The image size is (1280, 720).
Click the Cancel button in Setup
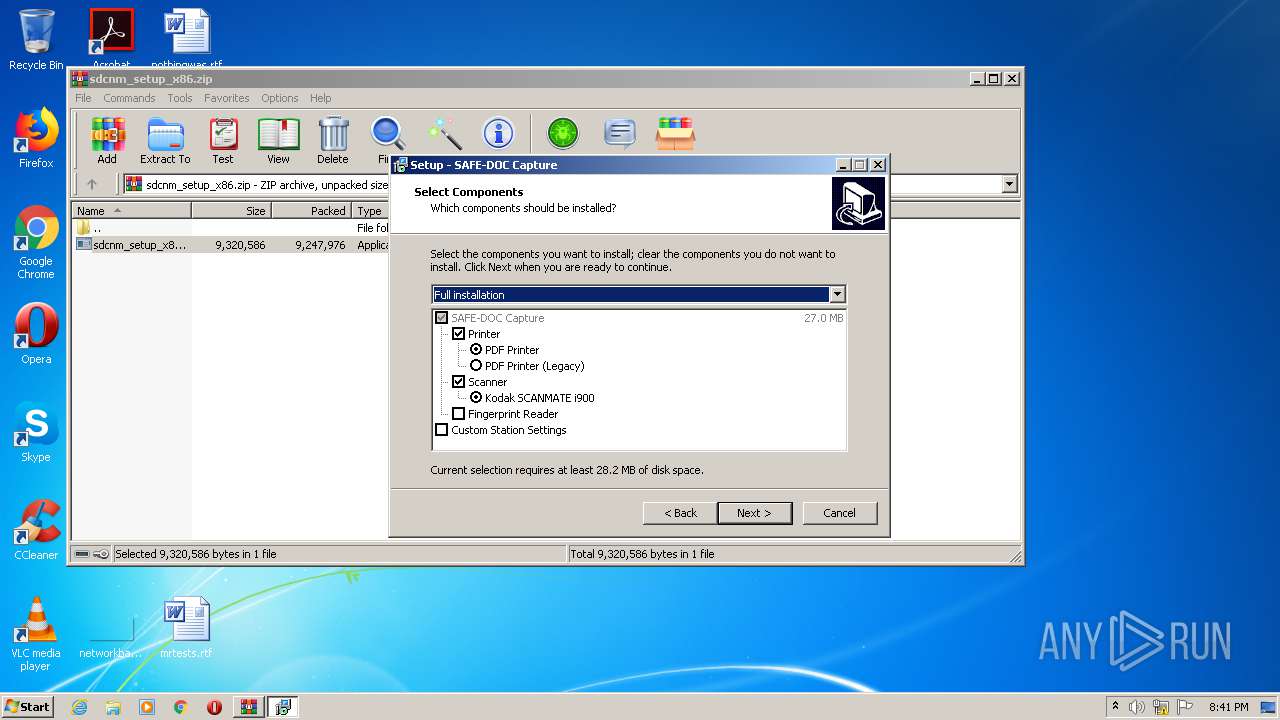click(840, 513)
